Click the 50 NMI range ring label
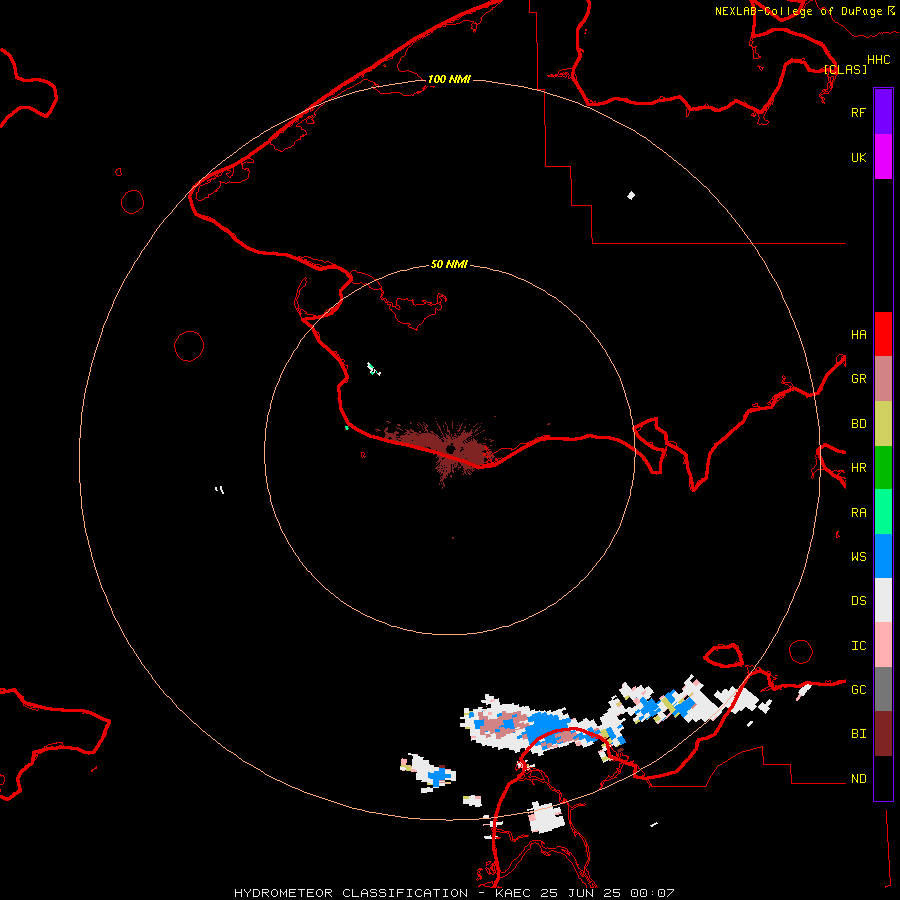Viewport: 900px width, 900px height. coord(449,264)
